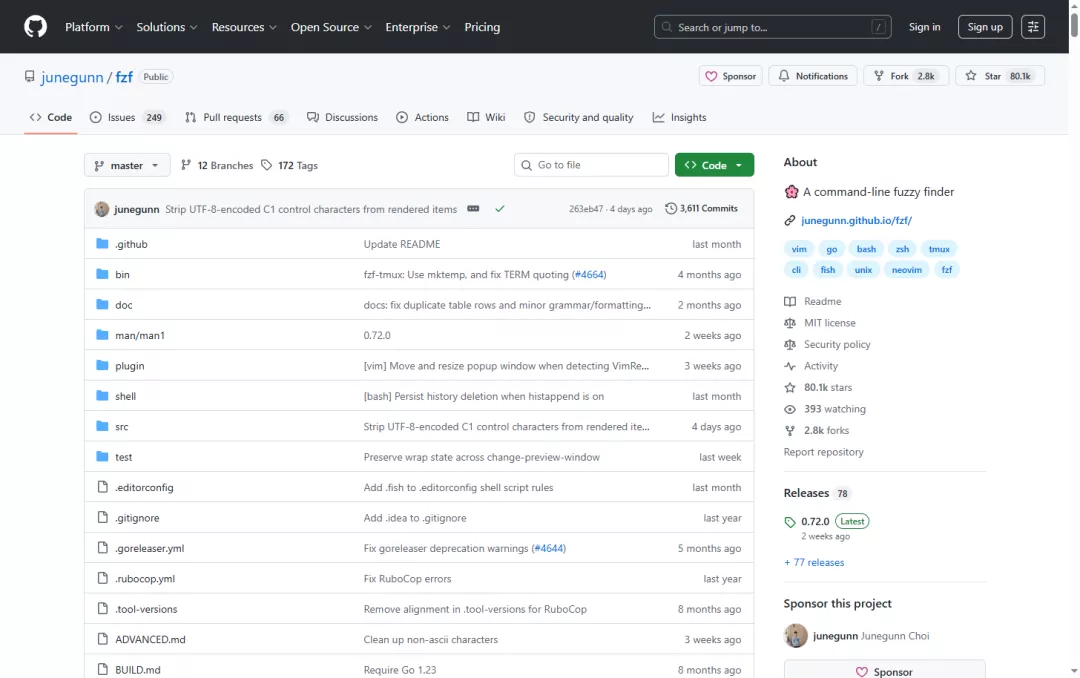
Task: Expand the Platform menu in header
Action: click(94, 27)
